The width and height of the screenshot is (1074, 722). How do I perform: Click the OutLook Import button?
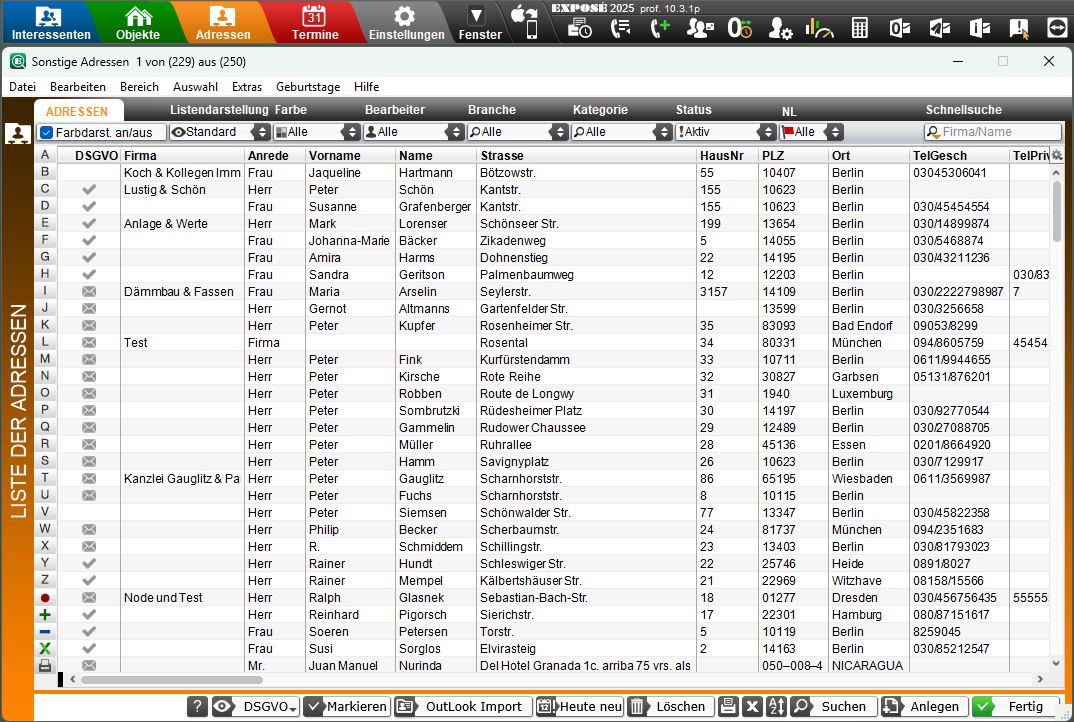coord(462,707)
